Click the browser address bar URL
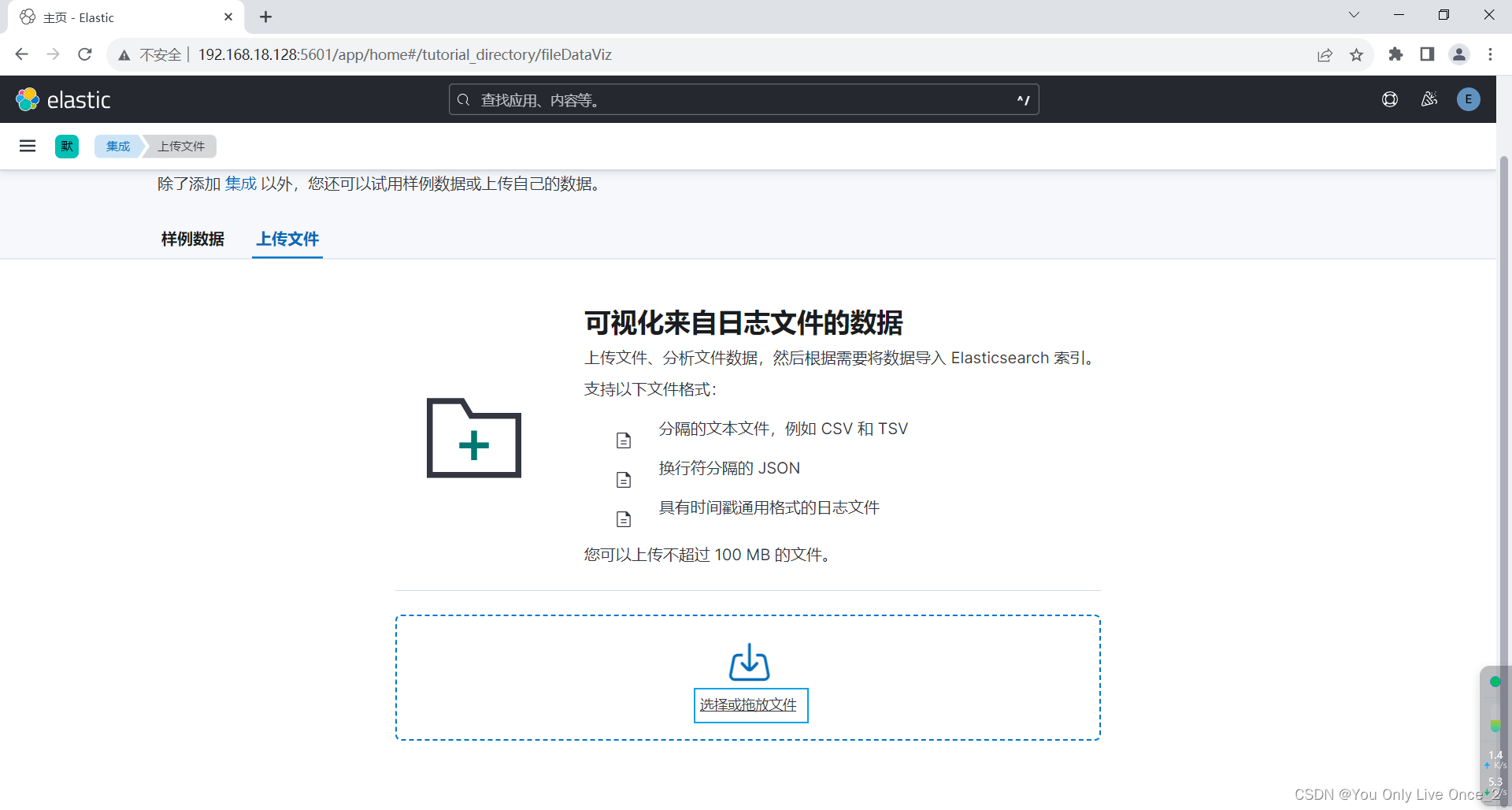This screenshot has width=1512, height=810. point(405,54)
